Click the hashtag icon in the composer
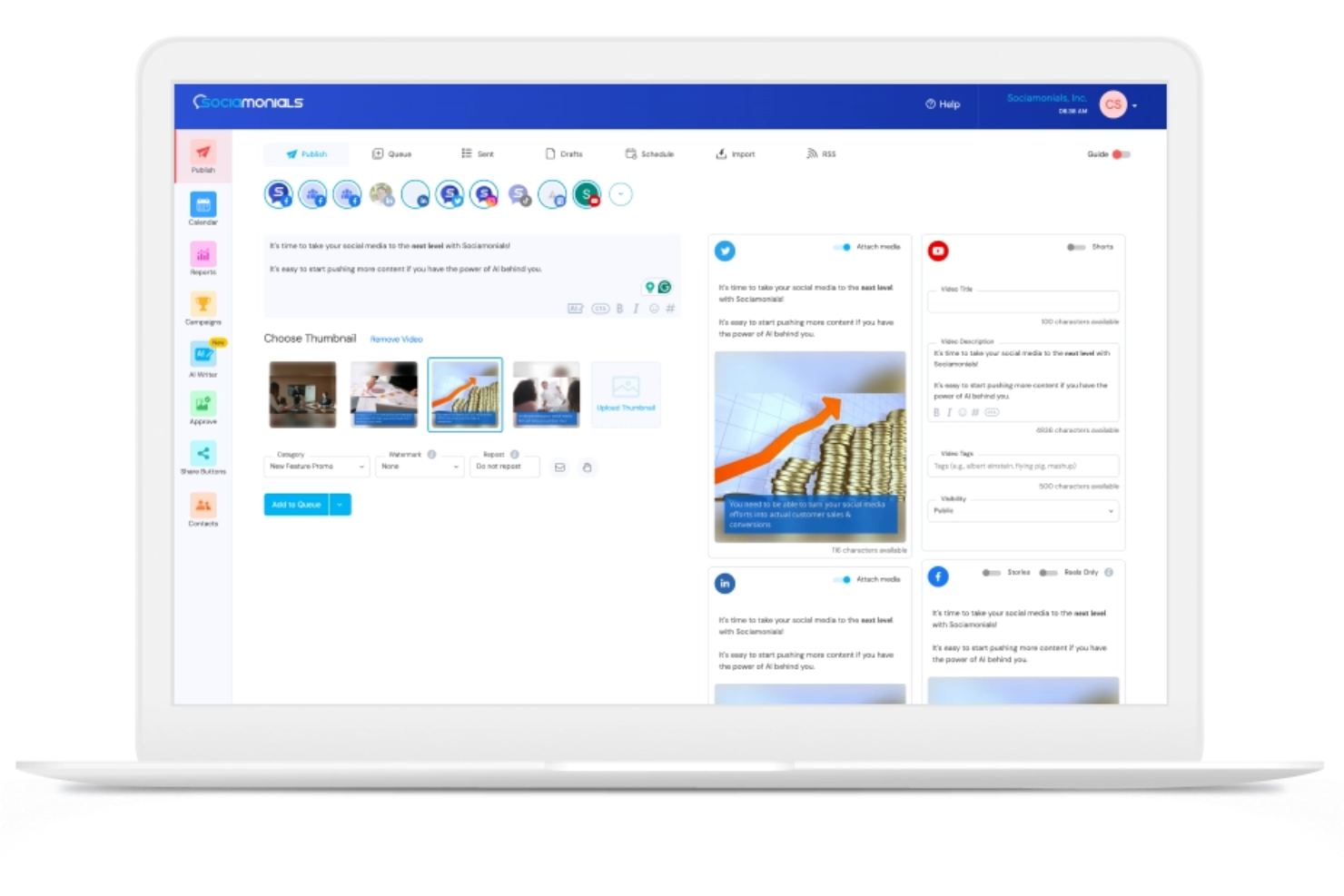1344x896 pixels. (671, 309)
